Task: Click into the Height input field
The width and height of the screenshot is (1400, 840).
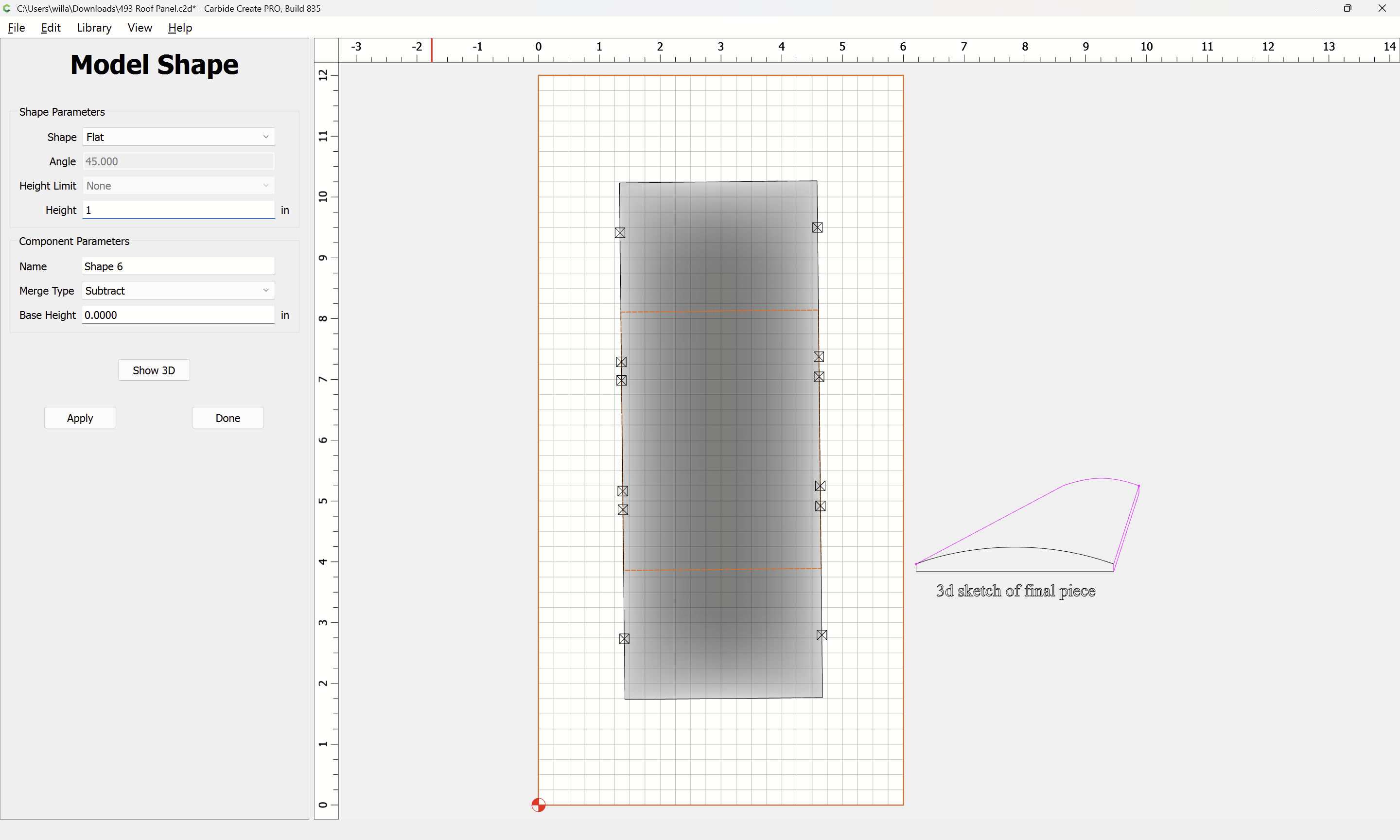Action: pyautogui.click(x=178, y=210)
